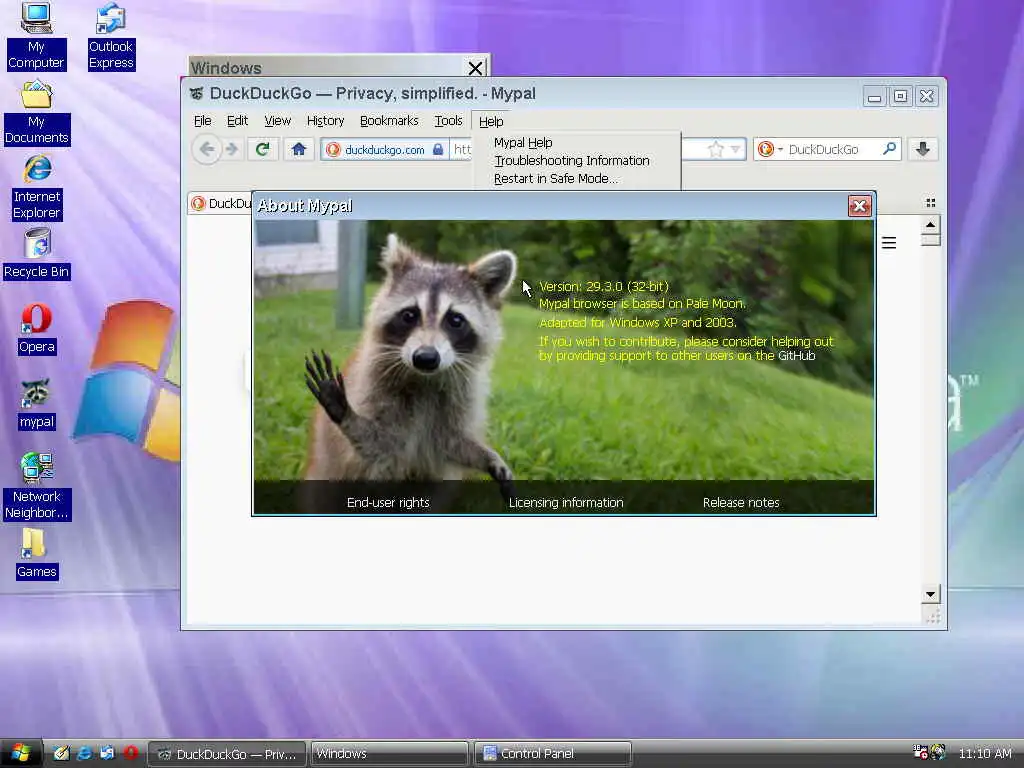
Task: Open the My Computer desktop icon
Action: click(x=36, y=36)
